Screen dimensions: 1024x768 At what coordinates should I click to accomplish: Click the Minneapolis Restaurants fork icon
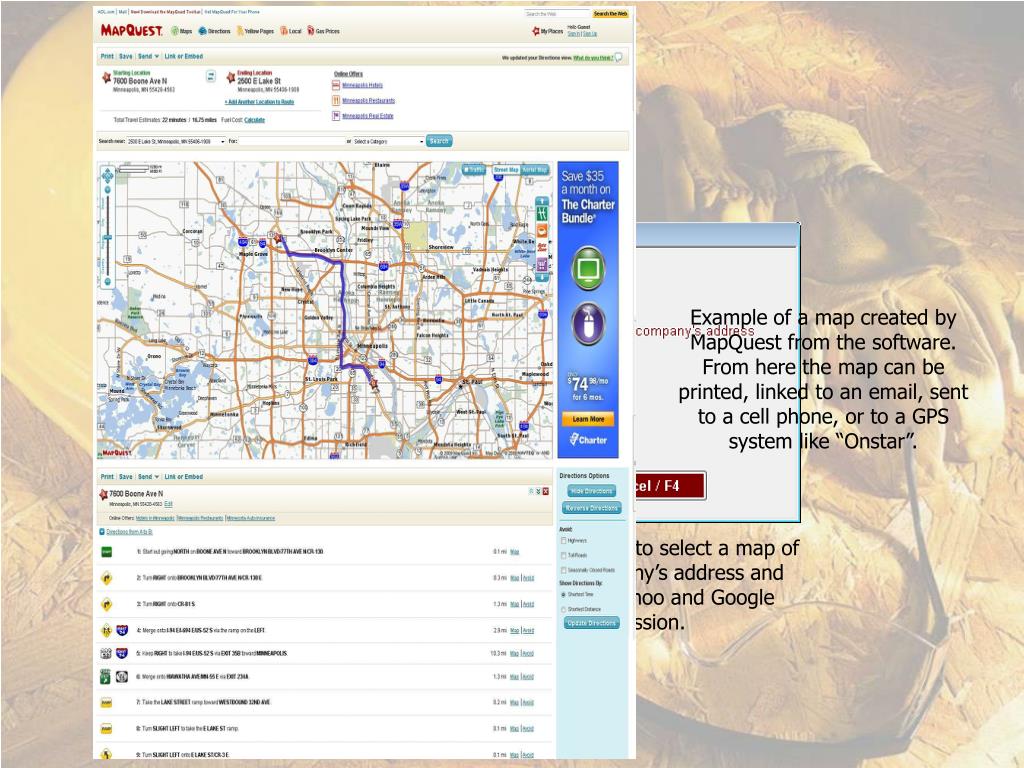click(x=336, y=101)
